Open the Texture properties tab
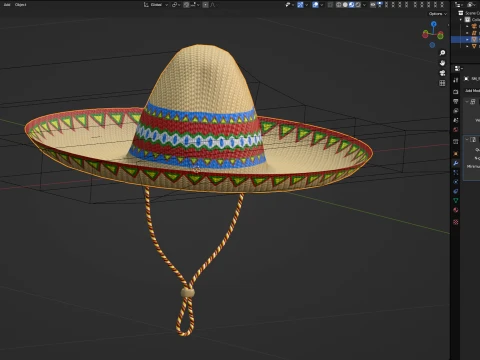Screen dimensions: 480x360 click(x=456, y=222)
